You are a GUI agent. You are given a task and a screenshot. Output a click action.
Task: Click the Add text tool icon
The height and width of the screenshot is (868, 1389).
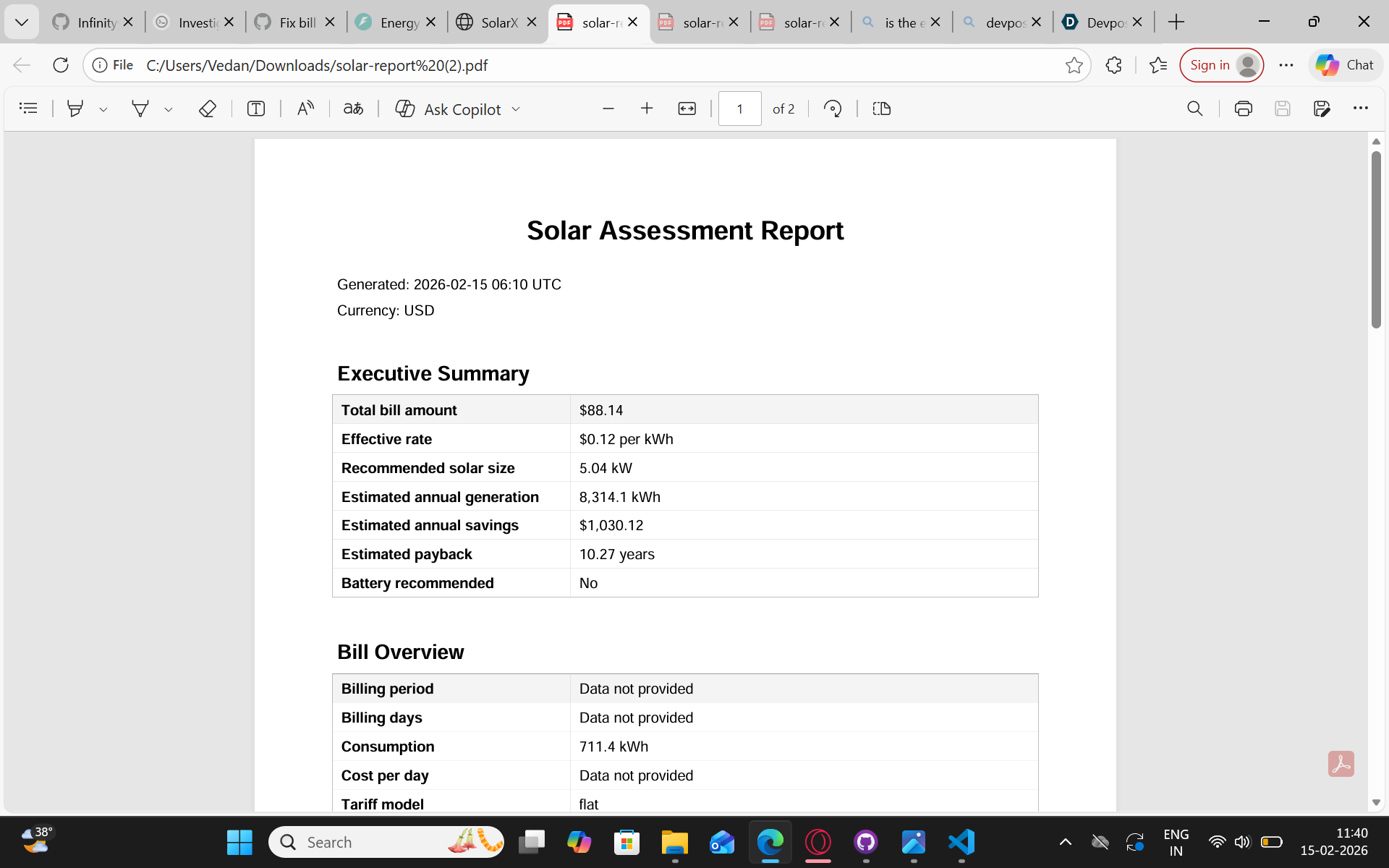coord(256,109)
